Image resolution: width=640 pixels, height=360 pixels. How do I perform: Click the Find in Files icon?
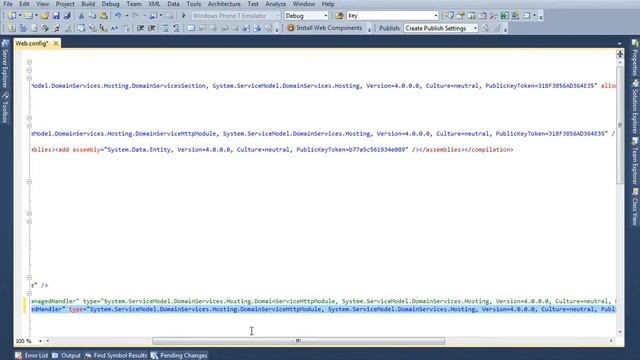pyautogui.click(x=339, y=16)
